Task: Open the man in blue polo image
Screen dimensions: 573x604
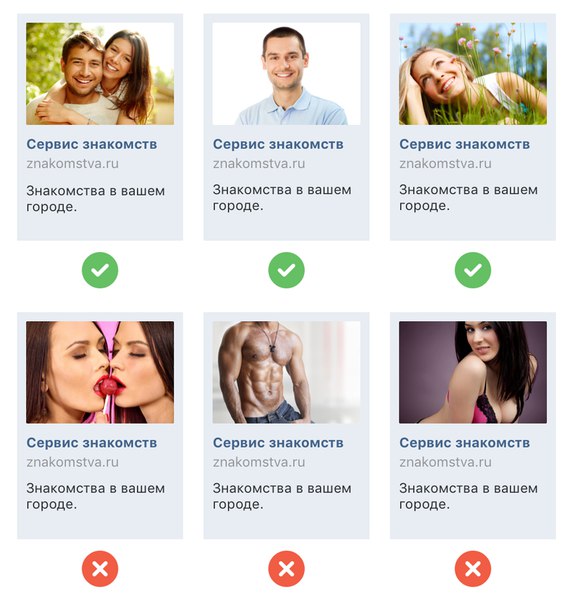Action: click(x=286, y=74)
